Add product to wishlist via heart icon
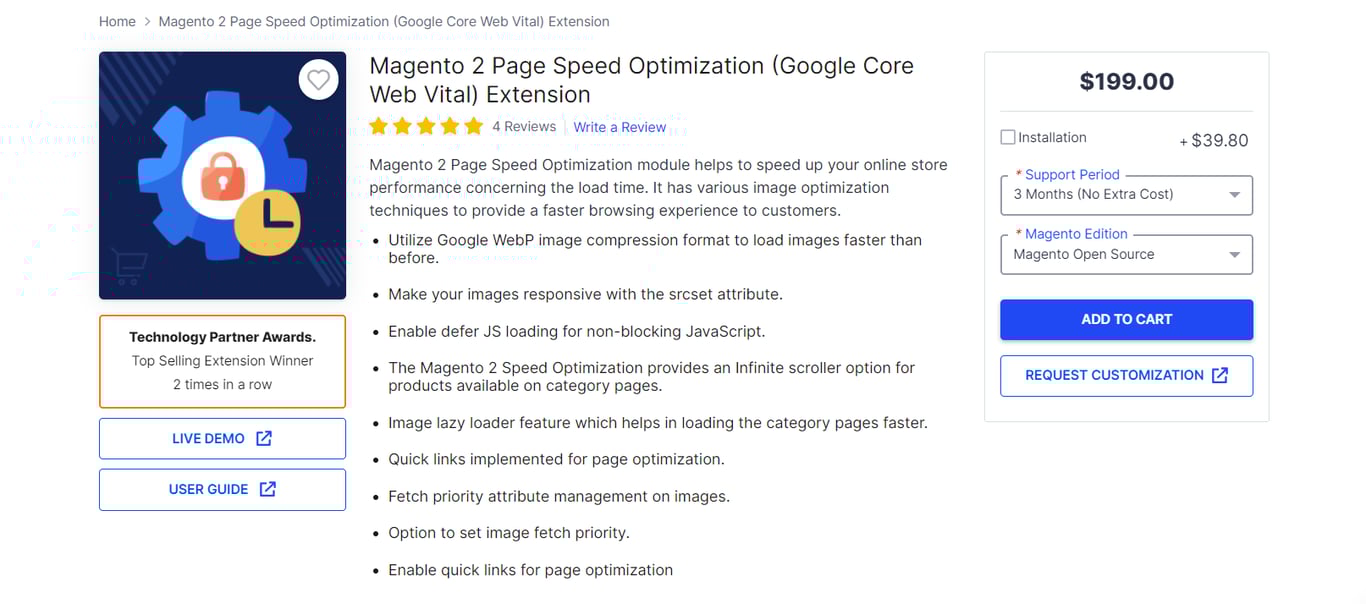 click(318, 80)
